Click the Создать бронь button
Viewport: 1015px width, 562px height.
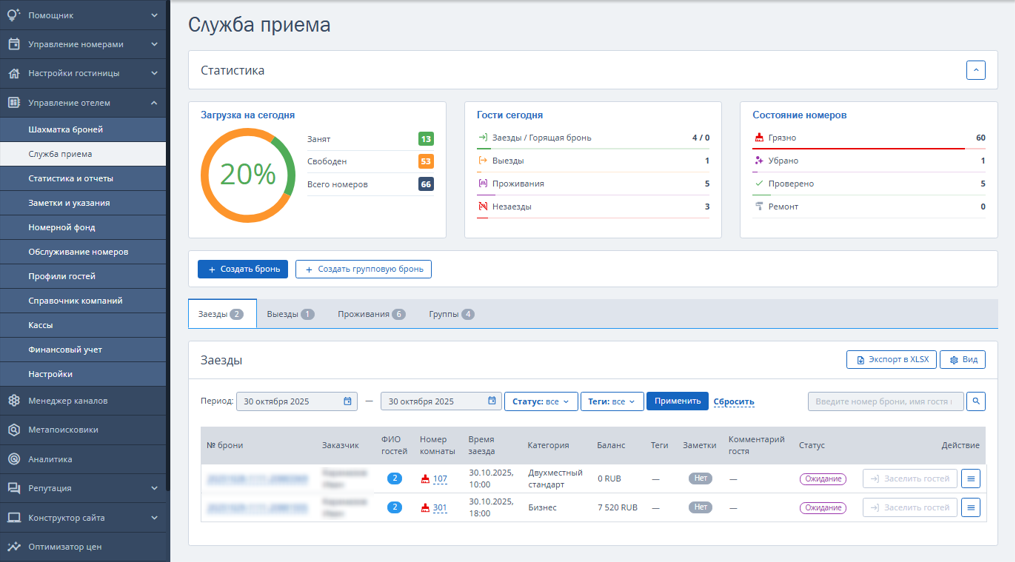[x=243, y=269]
